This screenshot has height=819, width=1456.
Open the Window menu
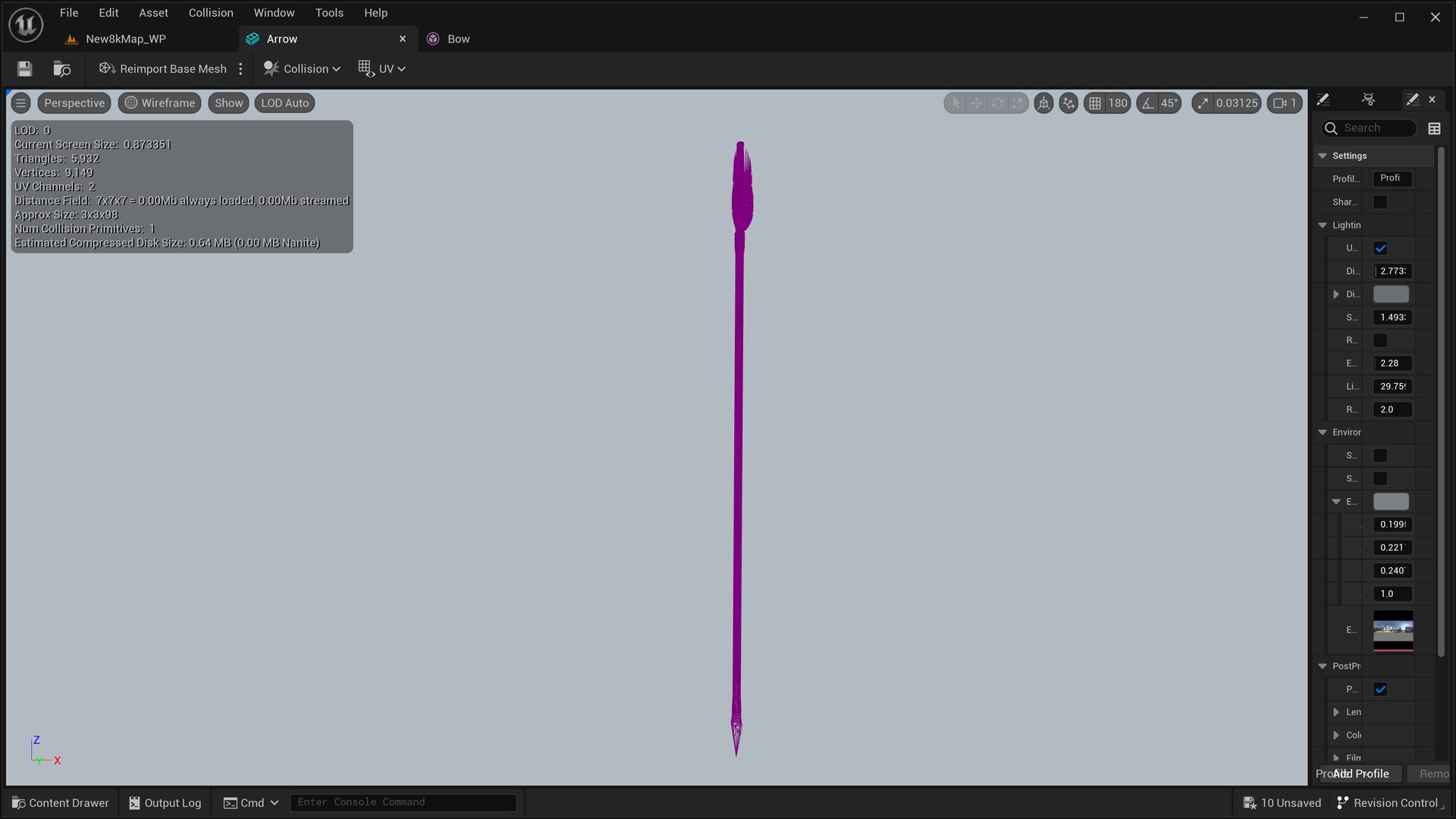[274, 13]
